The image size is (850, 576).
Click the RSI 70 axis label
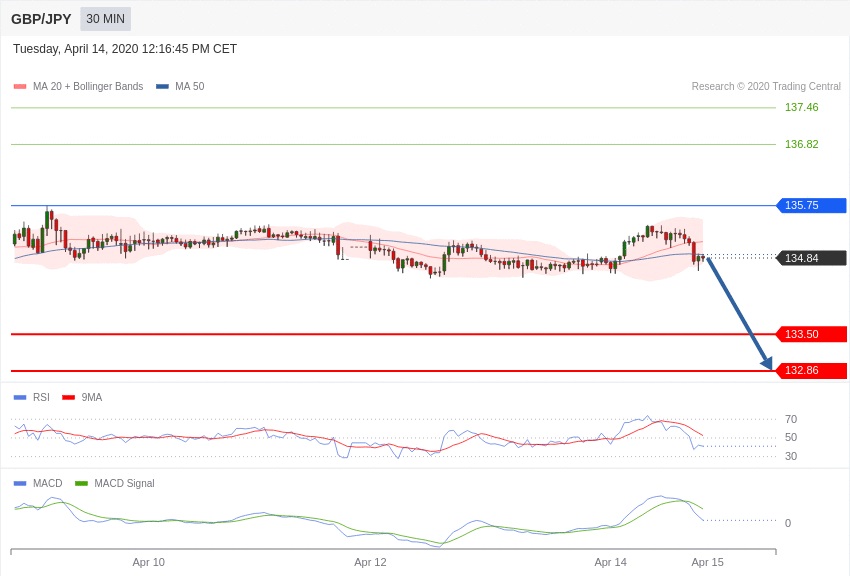pyautogui.click(x=791, y=419)
